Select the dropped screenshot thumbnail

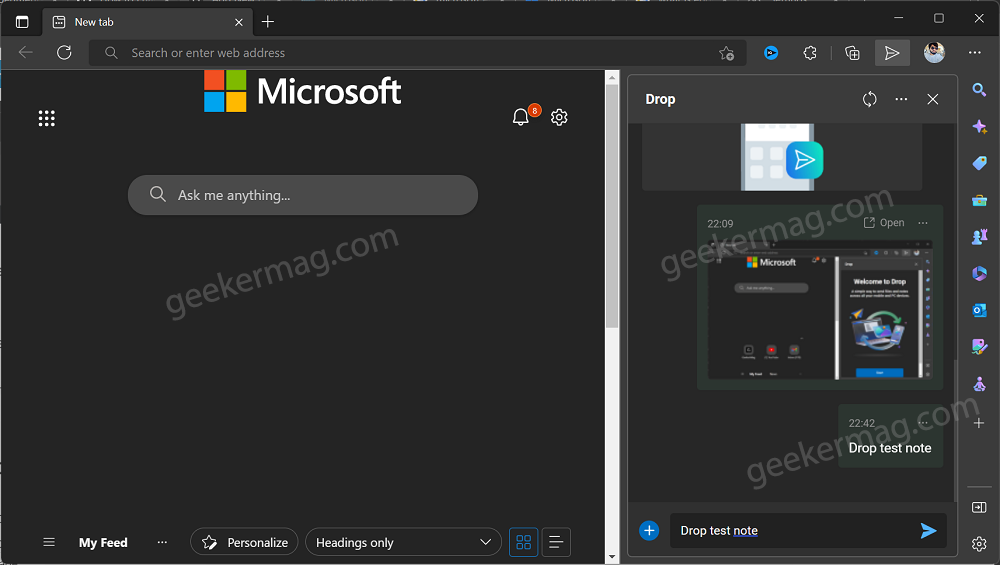coord(820,309)
